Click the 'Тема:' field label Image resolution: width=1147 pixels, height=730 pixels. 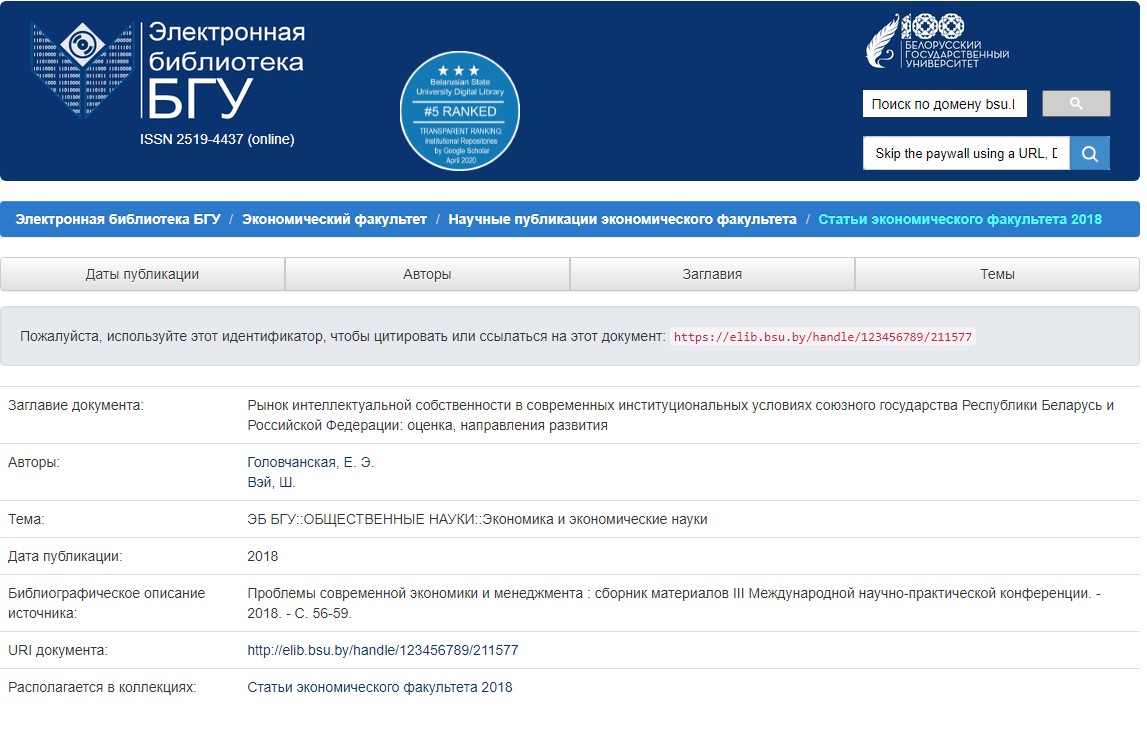coord(26,519)
